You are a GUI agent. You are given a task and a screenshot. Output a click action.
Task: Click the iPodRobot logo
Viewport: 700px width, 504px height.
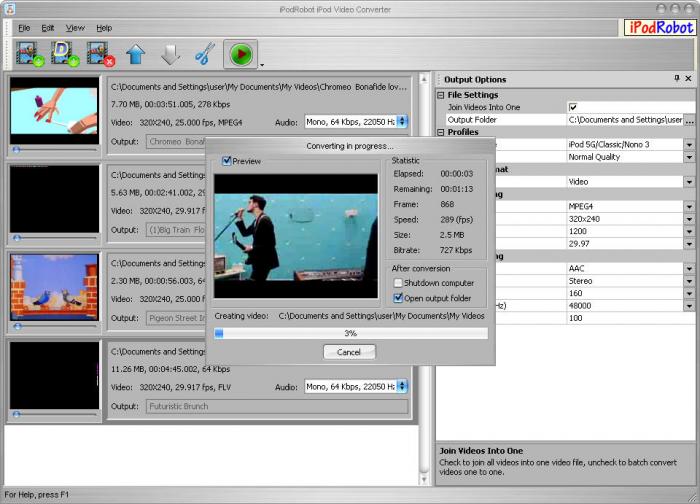coord(661,28)
